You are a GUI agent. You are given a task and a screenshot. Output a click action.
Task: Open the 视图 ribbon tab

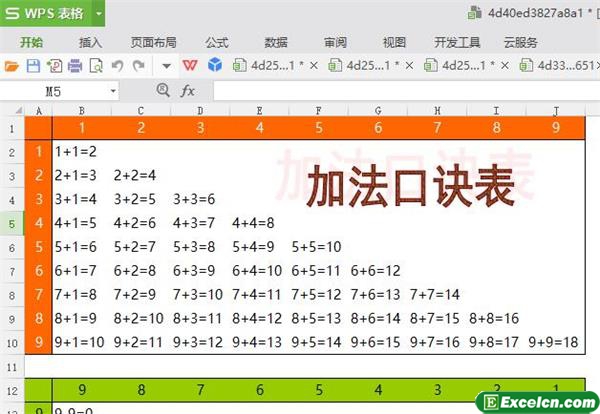(x=394, y=42)
